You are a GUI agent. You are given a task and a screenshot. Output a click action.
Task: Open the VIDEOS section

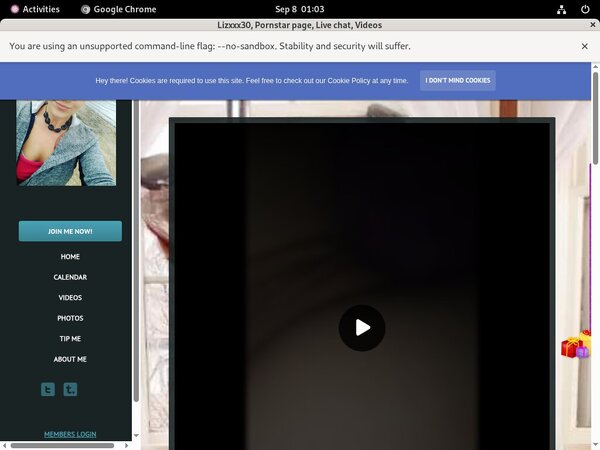[70, 298]
